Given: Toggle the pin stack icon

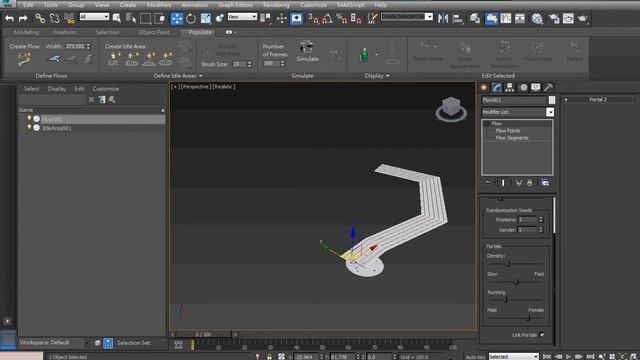Looking at the screenshot, I should 488,183.
